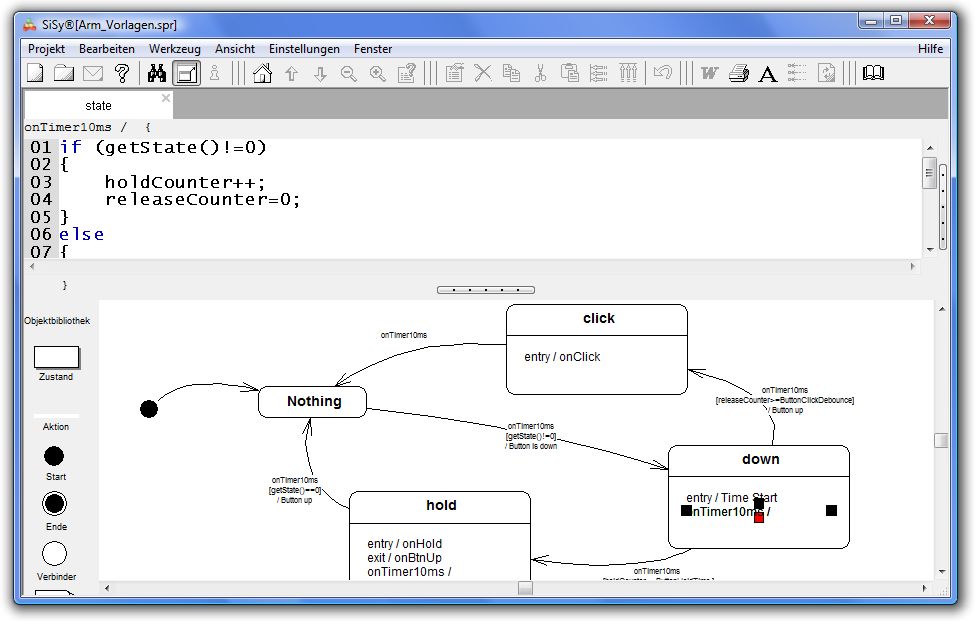The height and width of the screenshot is (621, 975).
Task: Click the splitter handle between code and diagram
Action: (x=486, y=290)
